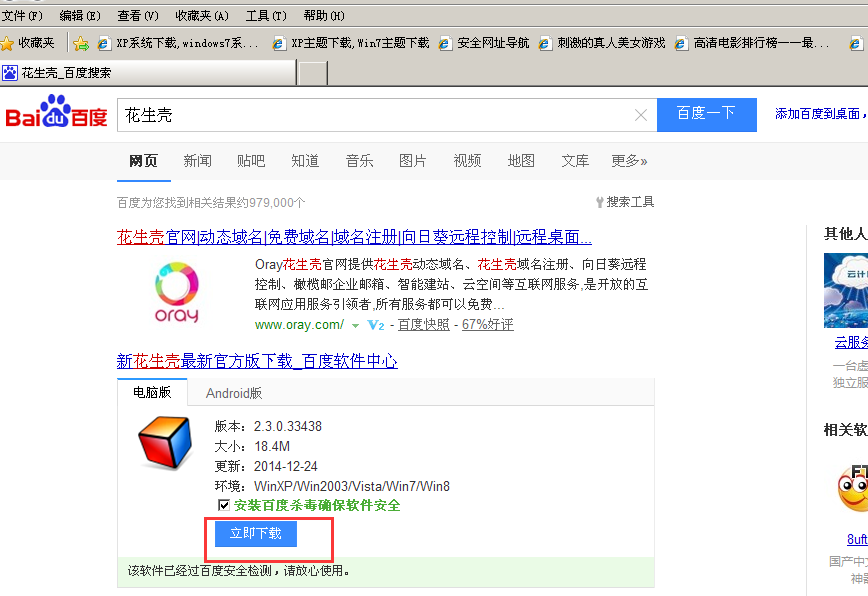Click the update date 2014-12-24
868x596 pixels.
(286, 467)
